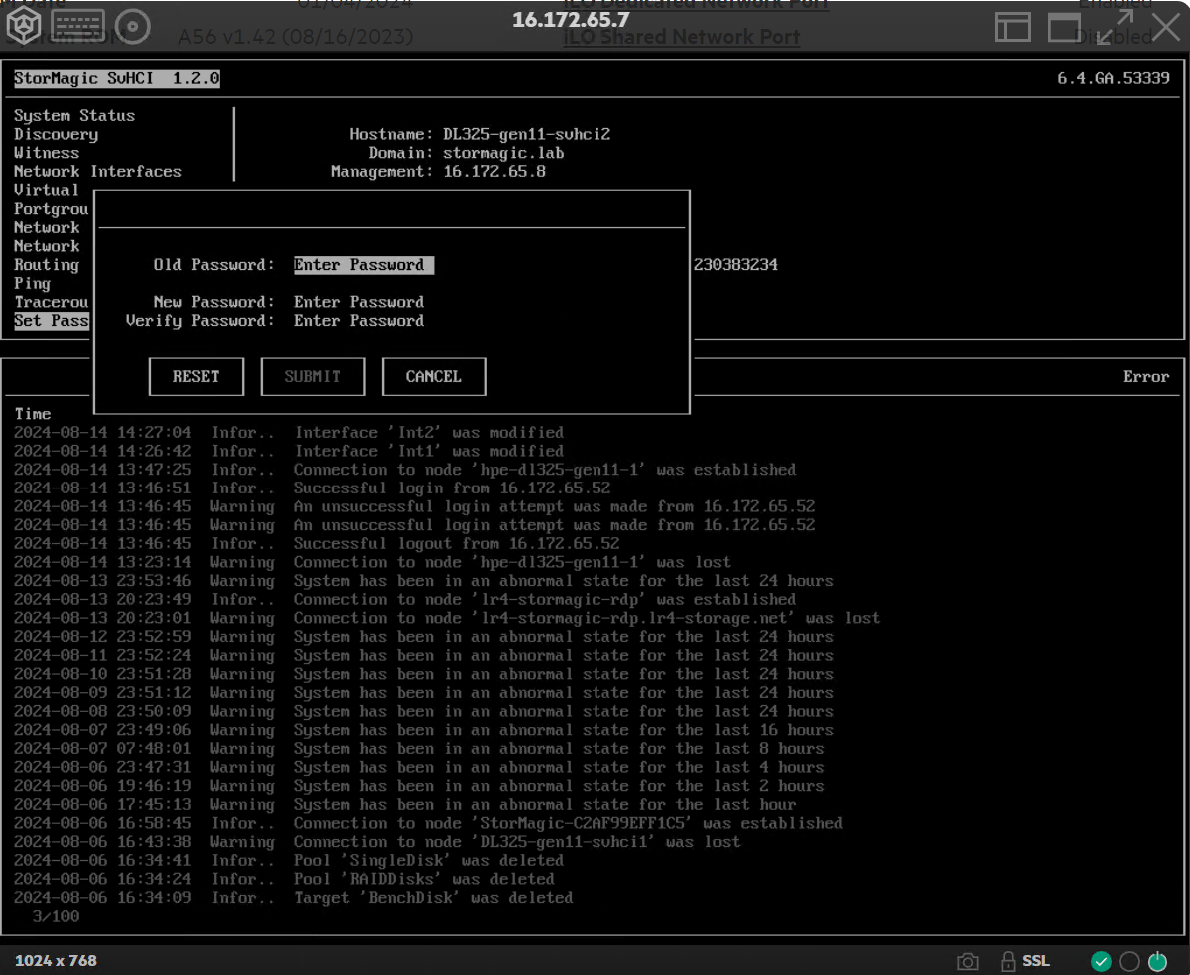Select the Virtual menu entry
Viewport: 1190px width, 975px height.
click(46, 190)
